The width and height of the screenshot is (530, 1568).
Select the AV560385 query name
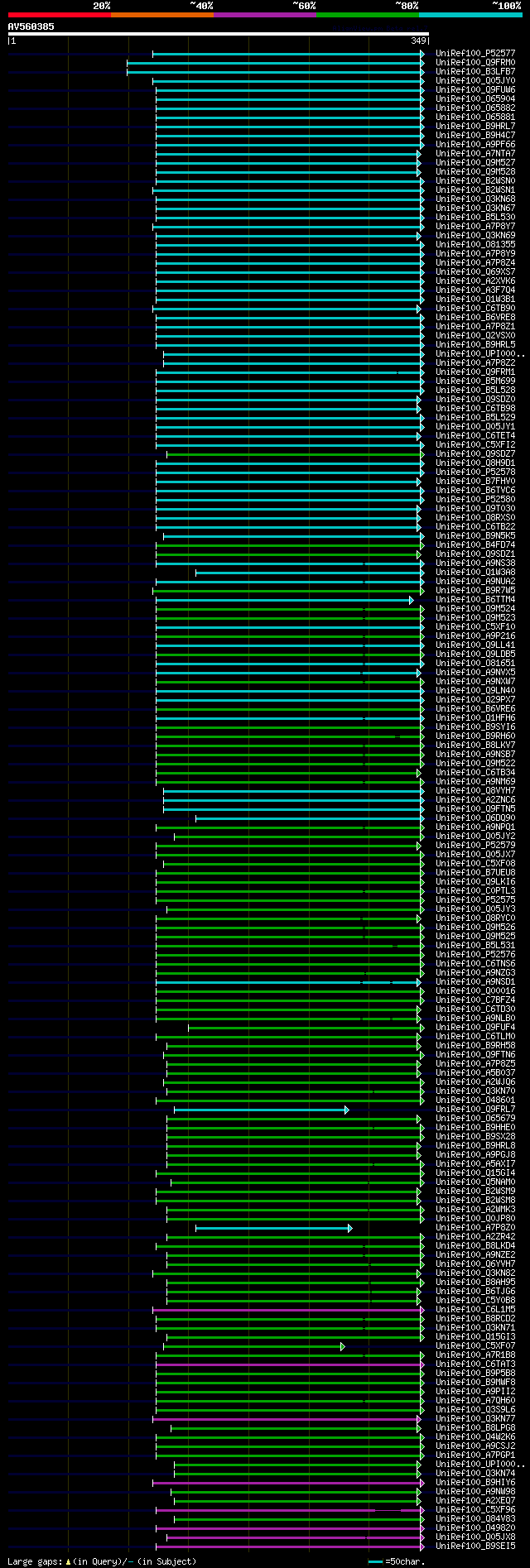tap(31, 26)
